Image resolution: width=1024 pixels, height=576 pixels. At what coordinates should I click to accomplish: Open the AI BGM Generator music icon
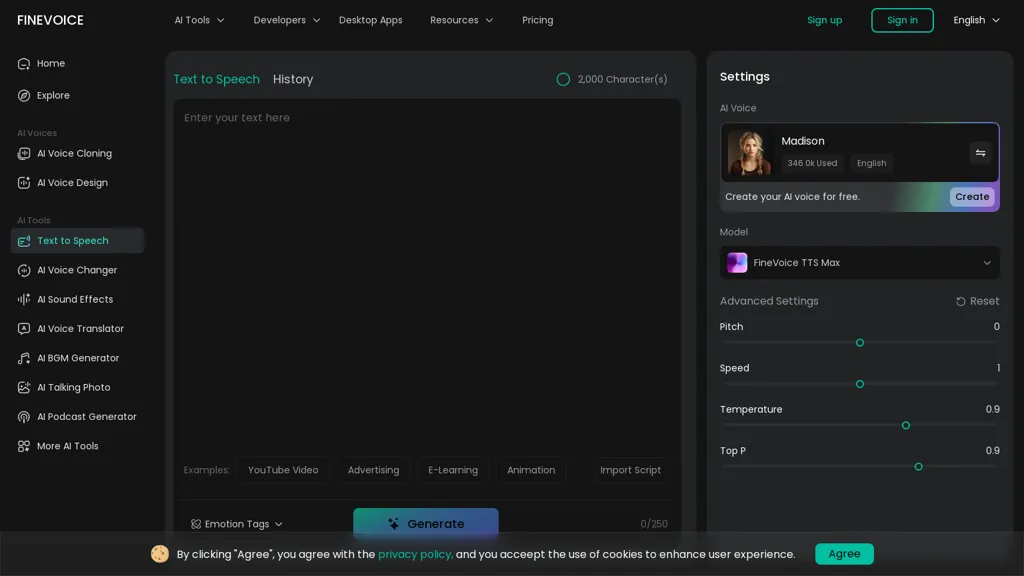coord(24,358)
